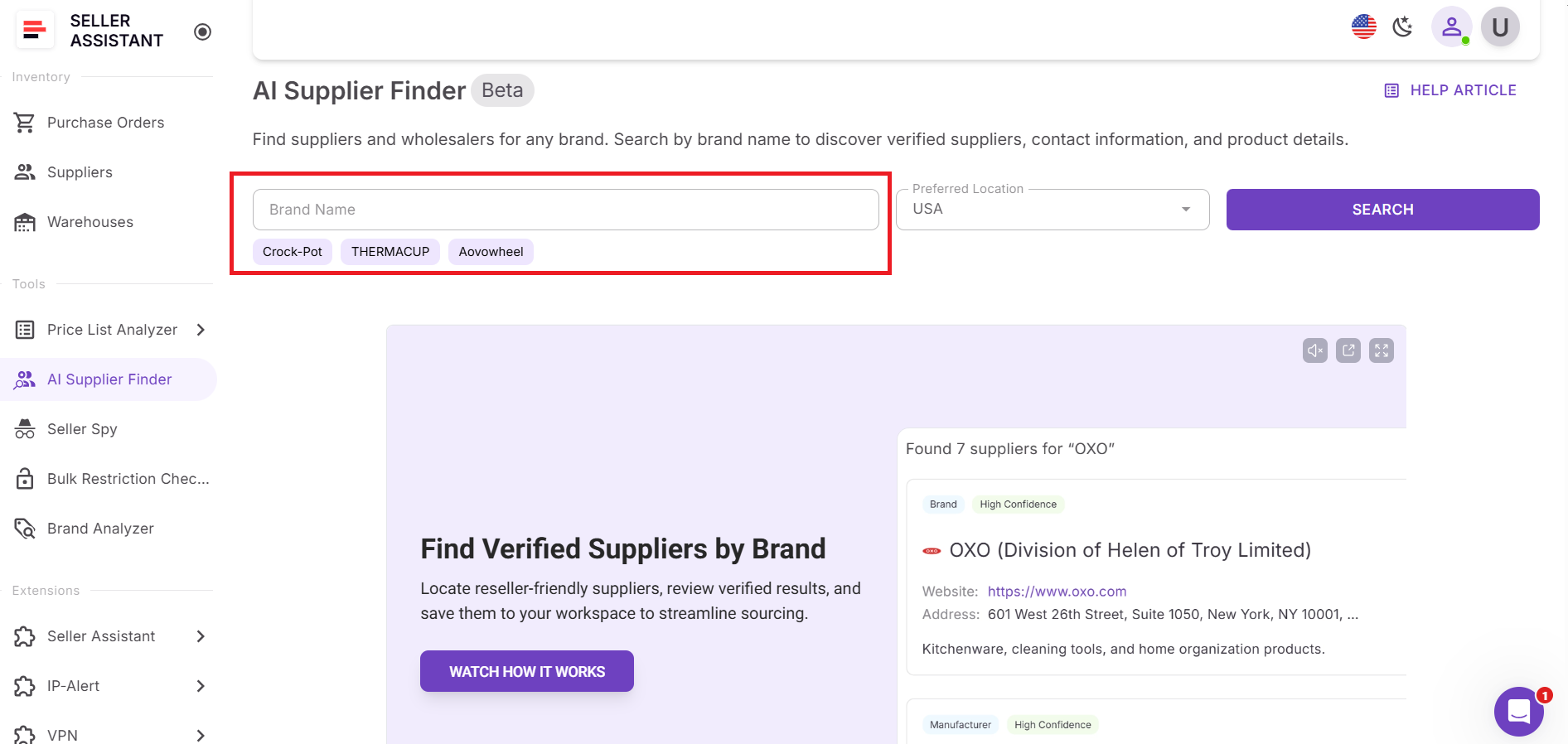The height and width of the screenshot is (744, 1568).
Task: Open Bulk Restriction Checker lock icon
Action: [x=25, y=478]
